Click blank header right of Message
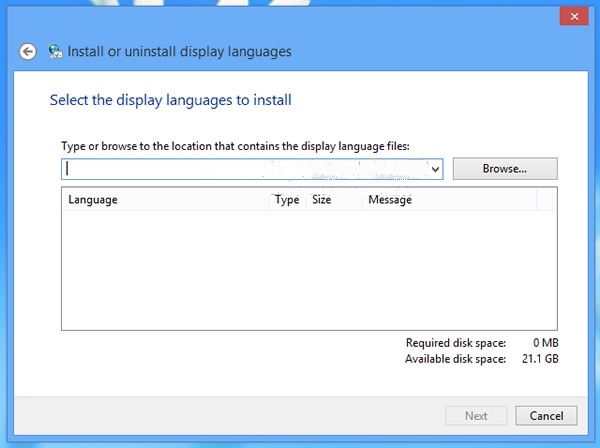This screenshot has height=448, width=600. point(547,200)
